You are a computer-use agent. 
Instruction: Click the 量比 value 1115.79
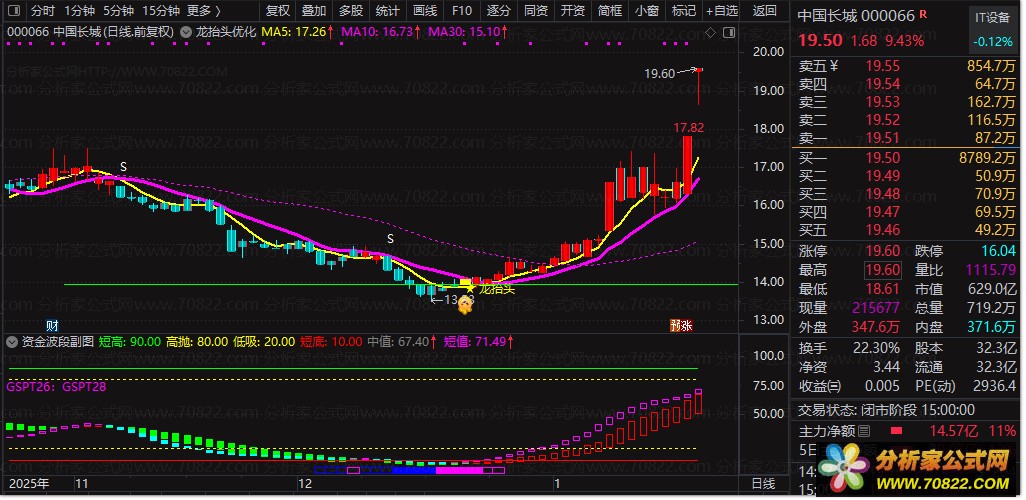pyautogui.click(x=993, y=270)
